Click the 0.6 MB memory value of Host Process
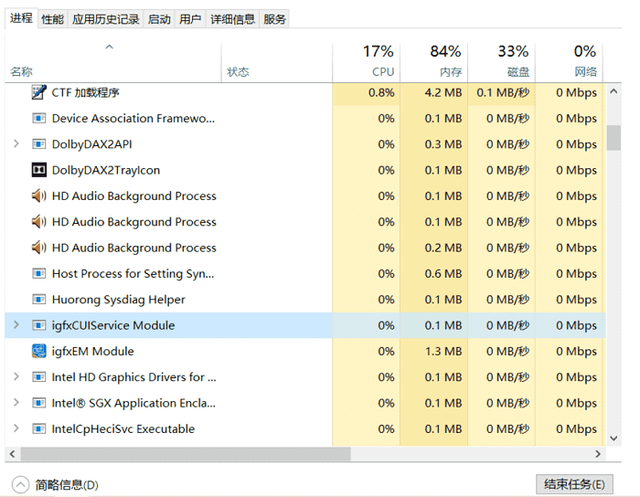 [443, 273]
